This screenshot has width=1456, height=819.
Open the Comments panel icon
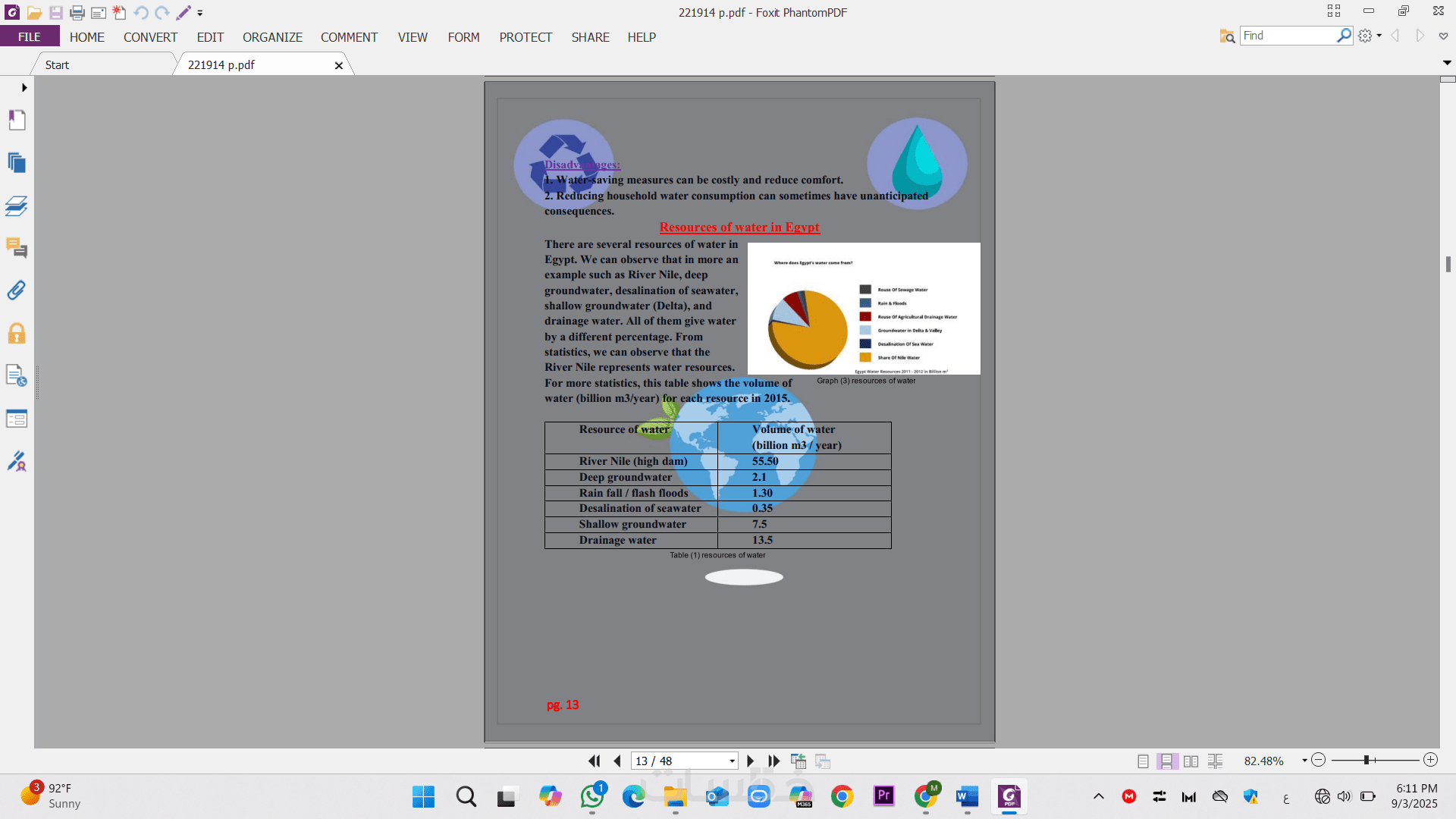pyautogui.click(x=17, y=248)
